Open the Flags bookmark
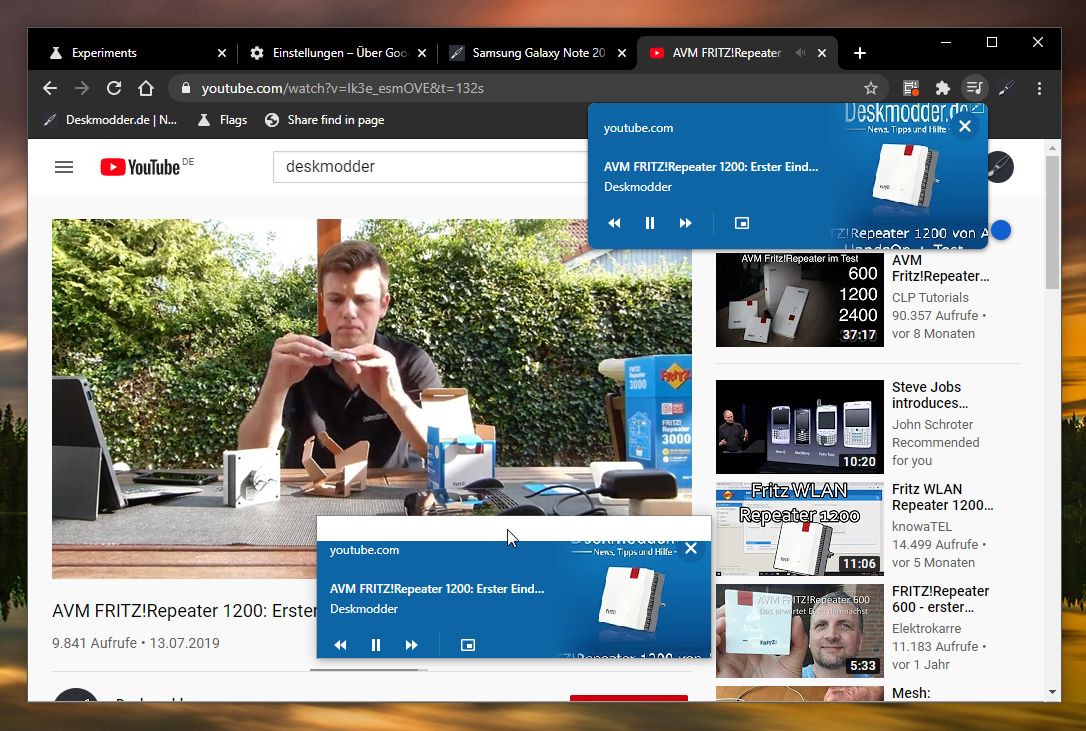This screenshot has height=731, width=1086. pyautogui.click(x=222, y=120)
